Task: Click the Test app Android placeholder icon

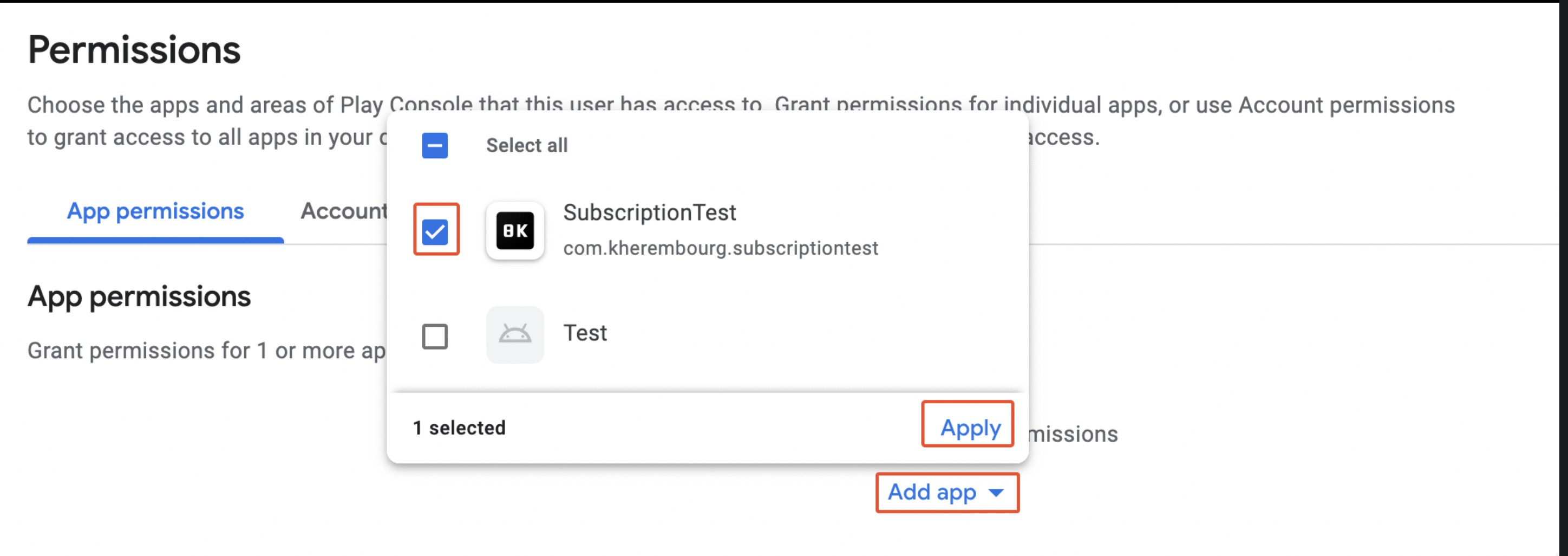Action: pos(515,334)
